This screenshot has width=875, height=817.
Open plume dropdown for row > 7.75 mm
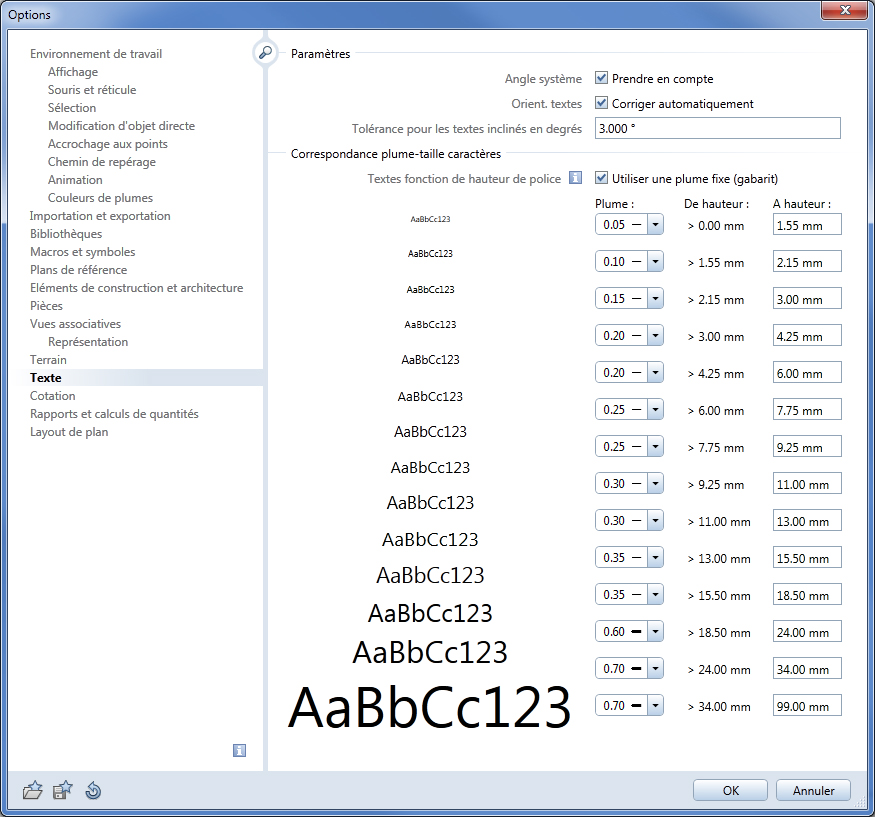click(655, 446)
